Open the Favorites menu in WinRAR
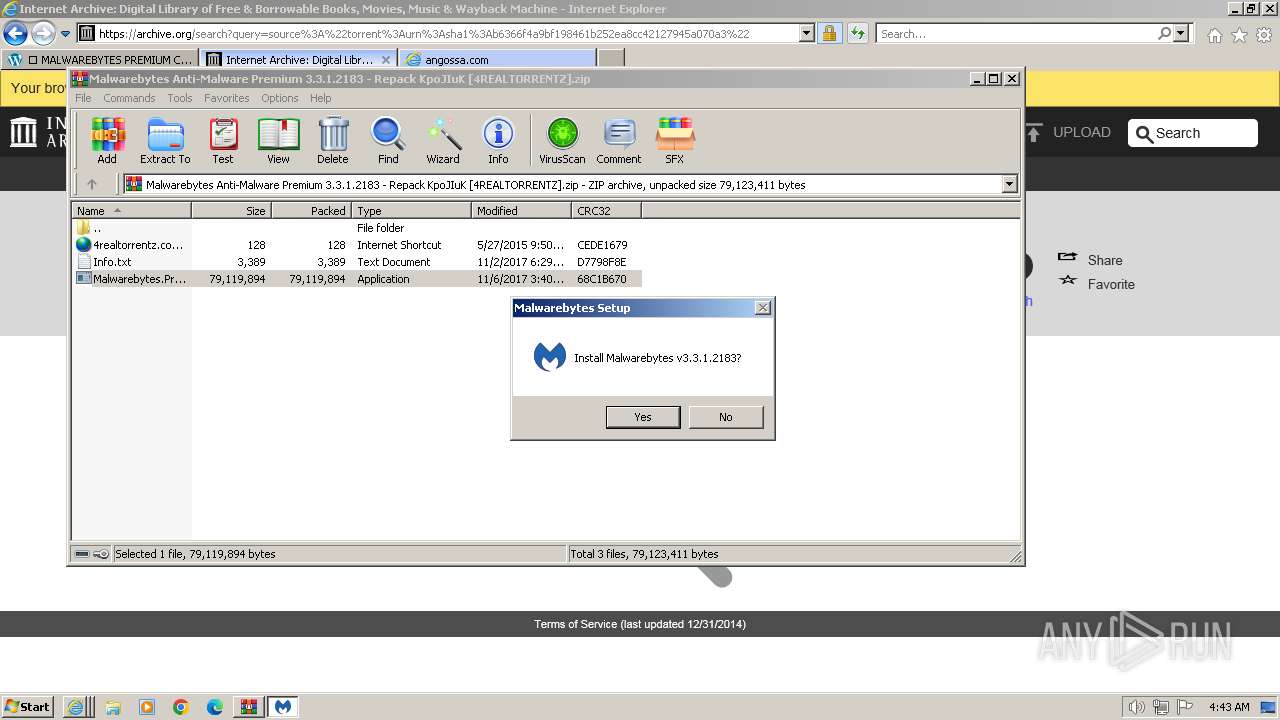Viewport: 1280px width, 720px height. tap(227, 98)
